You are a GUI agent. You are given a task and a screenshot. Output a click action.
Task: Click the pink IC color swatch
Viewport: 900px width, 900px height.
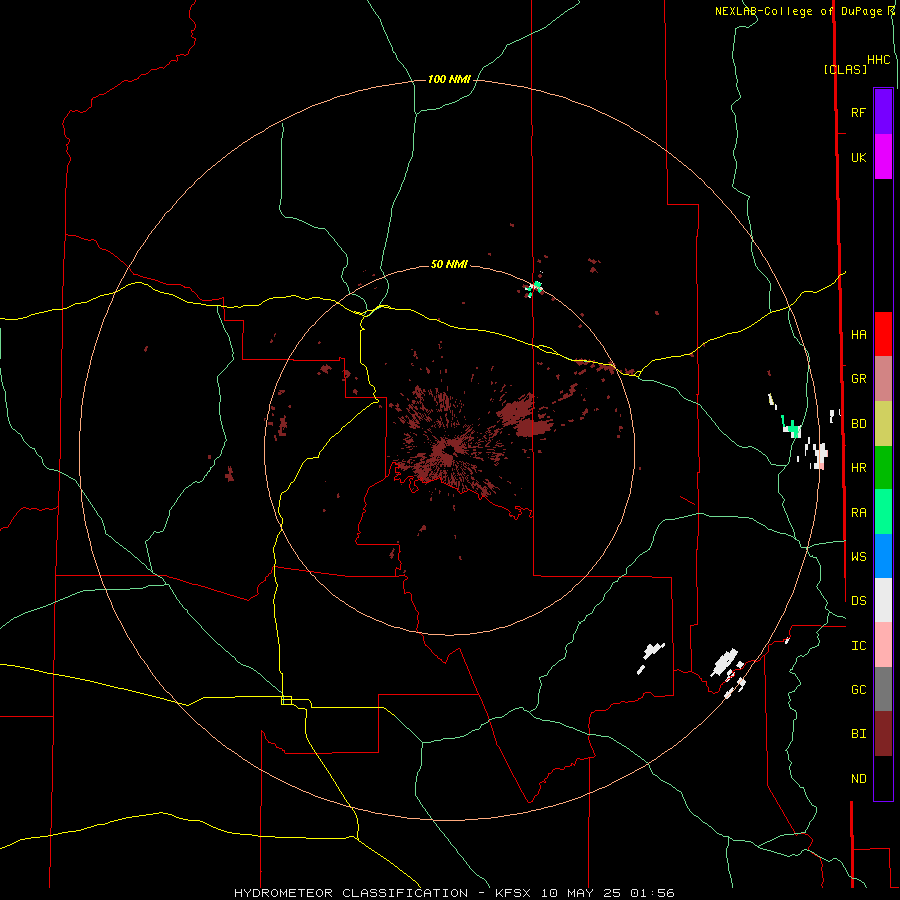[x=883, y=645]
